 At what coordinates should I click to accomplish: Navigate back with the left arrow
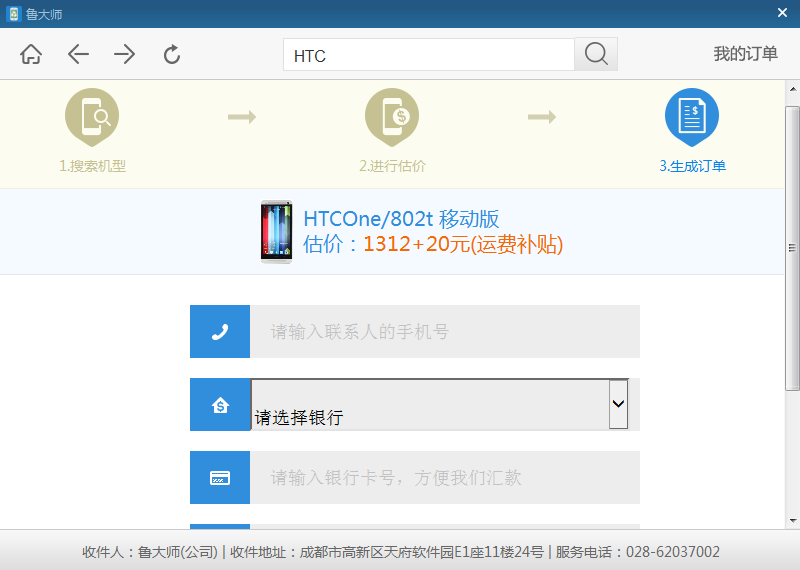(x=78, y=54)
